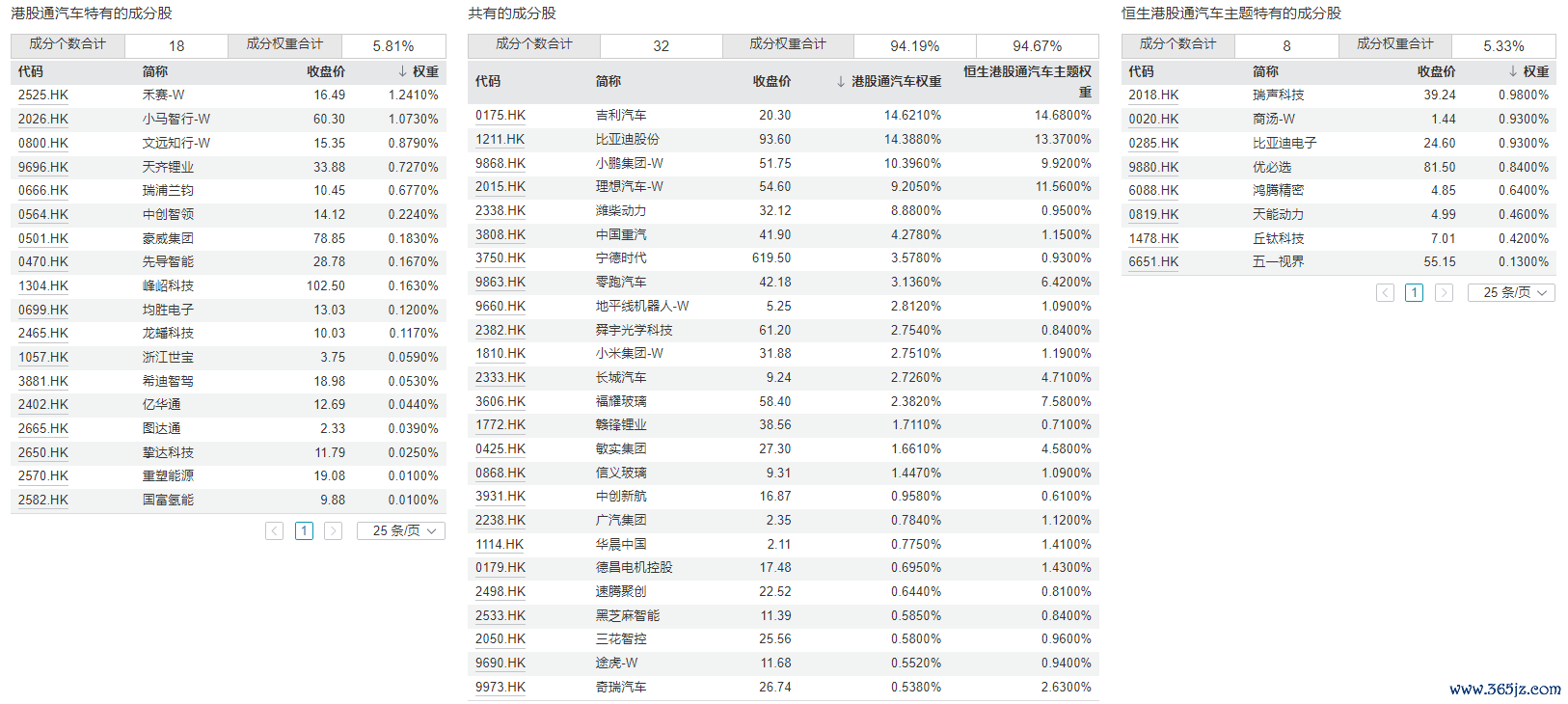Open stock code 0285.HK
The image size is (1568, 704).
(x=1154, y=143)
